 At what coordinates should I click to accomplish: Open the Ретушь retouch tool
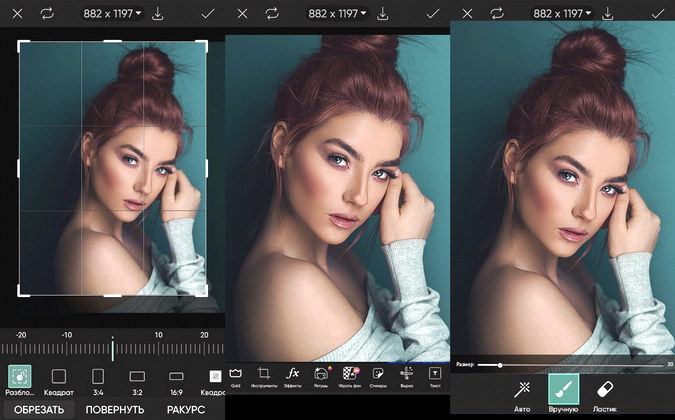(321, 377)
